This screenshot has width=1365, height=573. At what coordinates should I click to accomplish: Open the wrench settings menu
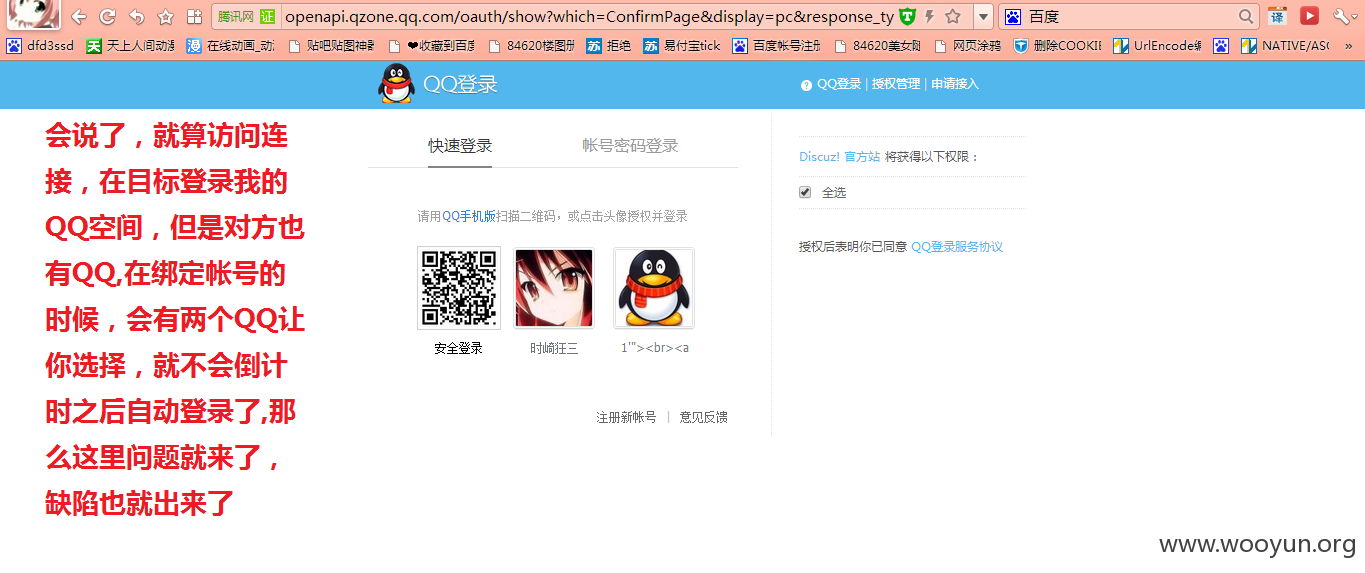pos(1341,17)
